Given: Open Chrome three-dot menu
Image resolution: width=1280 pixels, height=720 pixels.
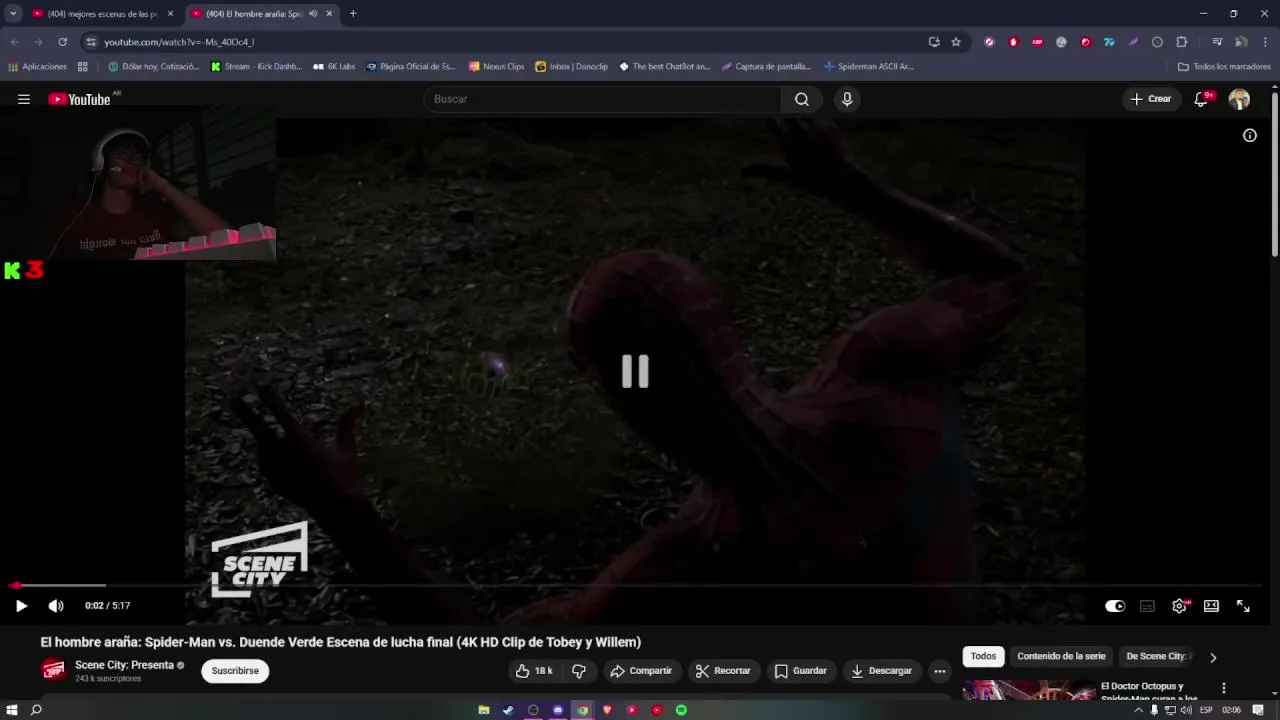Looking at the screenshot, I should (1266, 42).
